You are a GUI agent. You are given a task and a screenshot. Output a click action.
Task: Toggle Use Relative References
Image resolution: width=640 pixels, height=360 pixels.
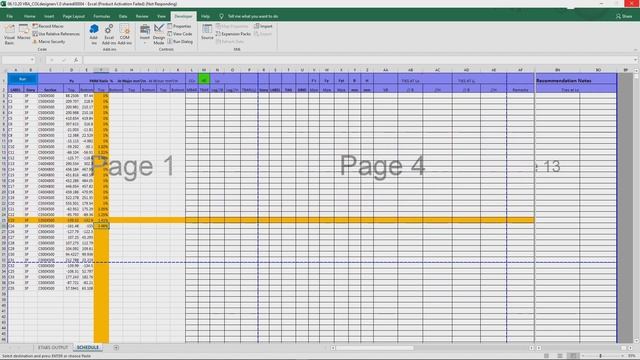pos(56,34)
